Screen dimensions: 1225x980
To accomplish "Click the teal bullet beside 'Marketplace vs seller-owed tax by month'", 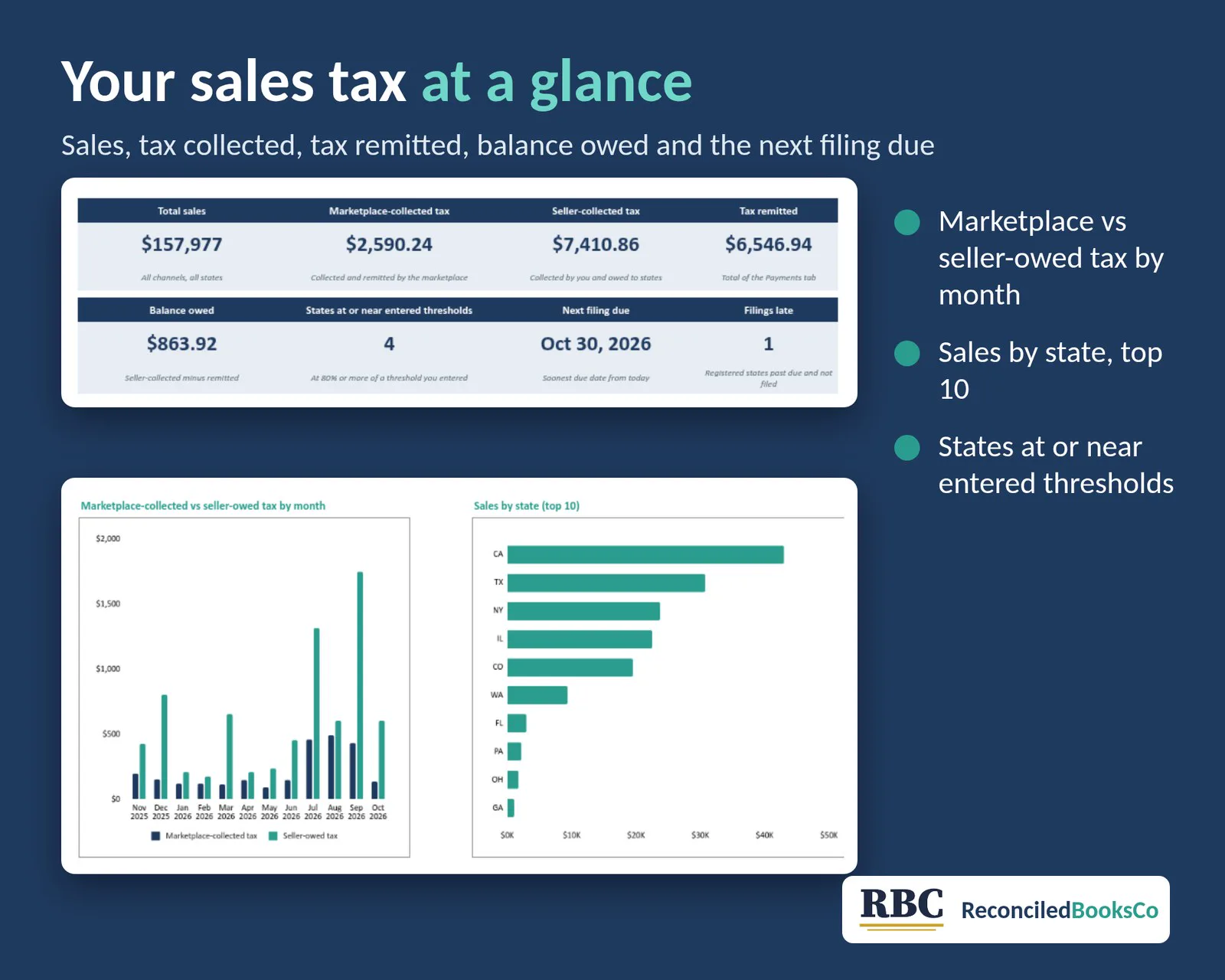I will click(x=907, y=222).
